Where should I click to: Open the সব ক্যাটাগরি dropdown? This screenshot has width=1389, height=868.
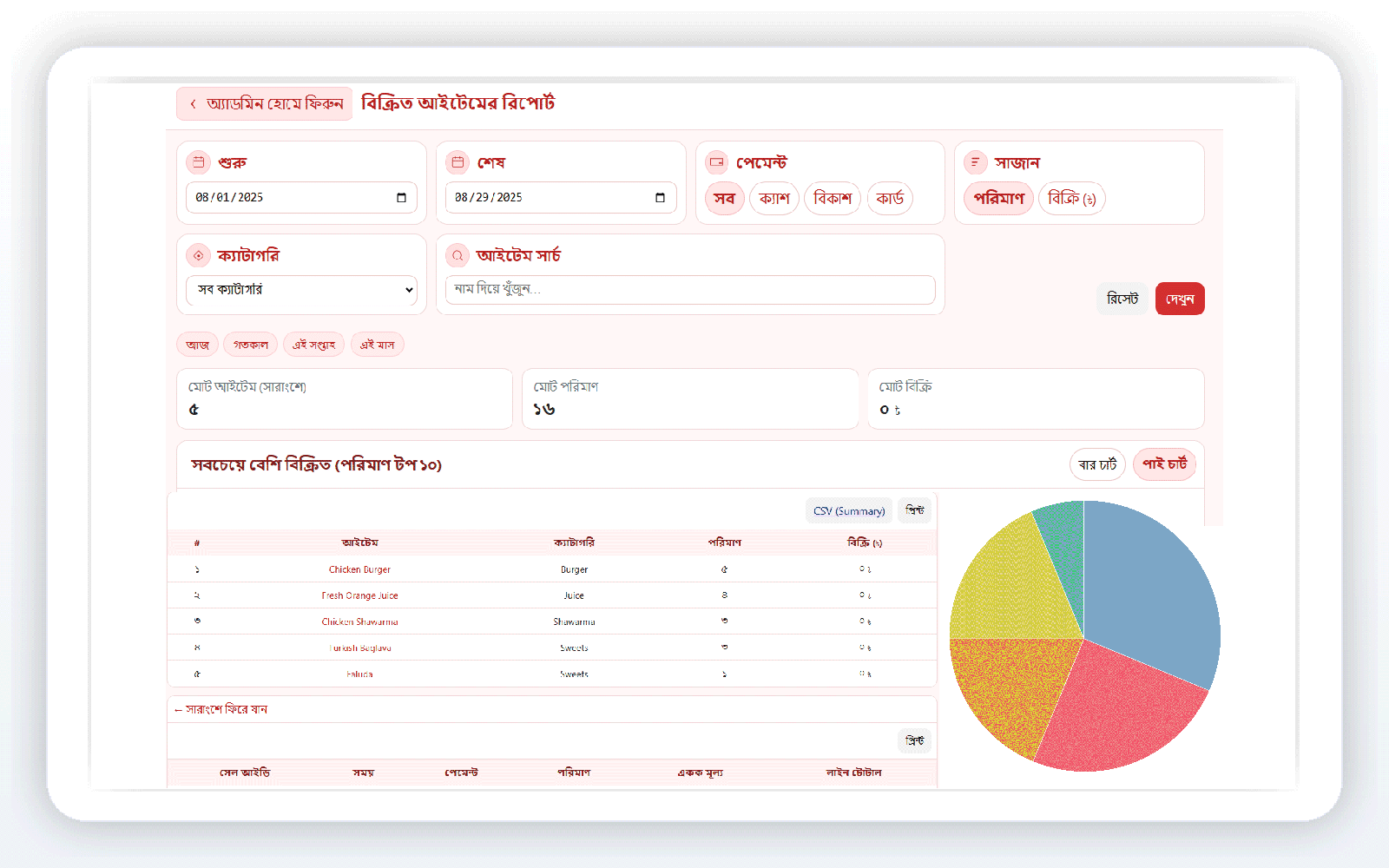301,290
